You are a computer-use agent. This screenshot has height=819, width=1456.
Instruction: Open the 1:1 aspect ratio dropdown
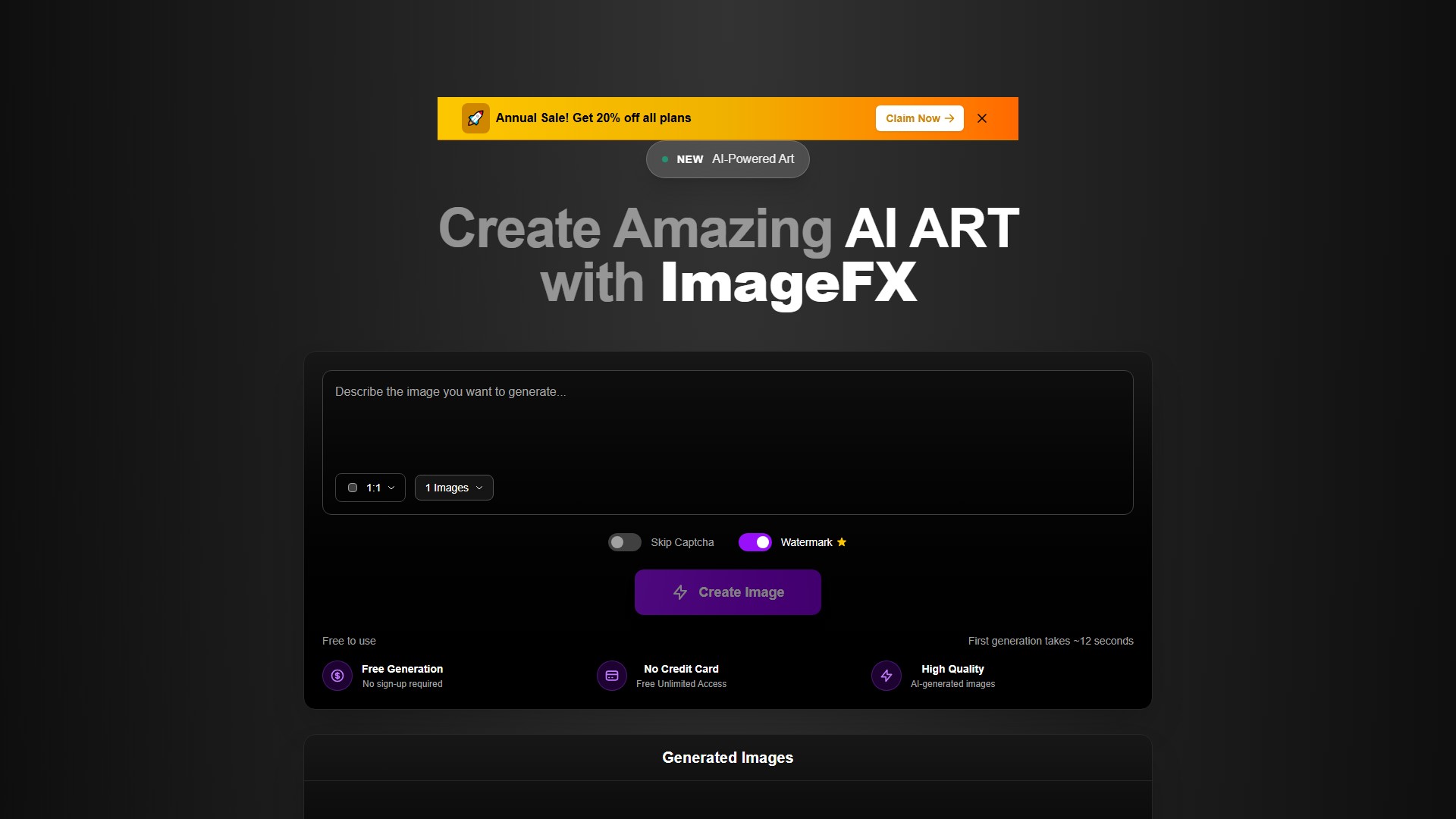(x=370, y=488)
